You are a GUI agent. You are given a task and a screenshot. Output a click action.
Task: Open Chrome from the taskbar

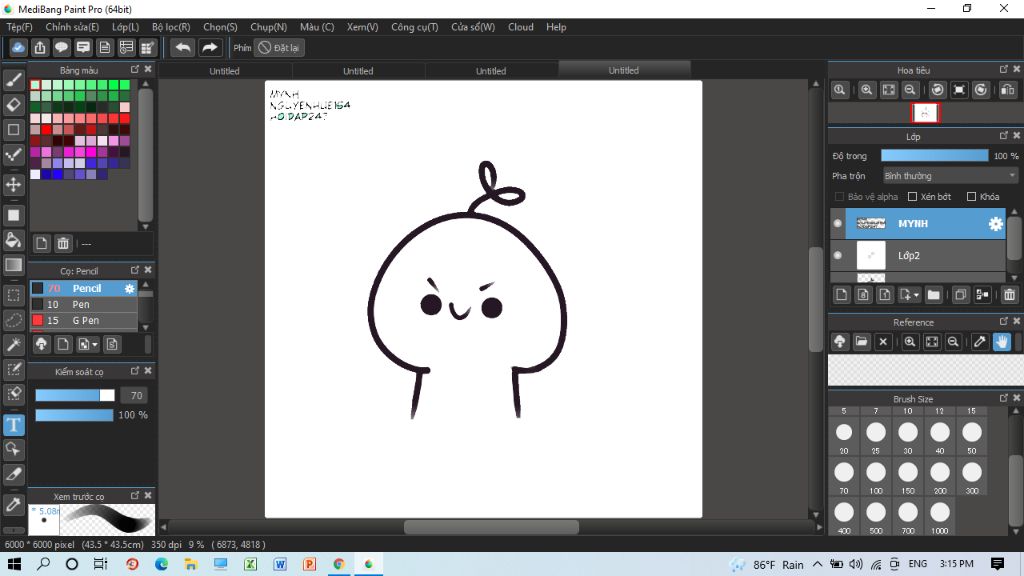click(x=338, y=564)
